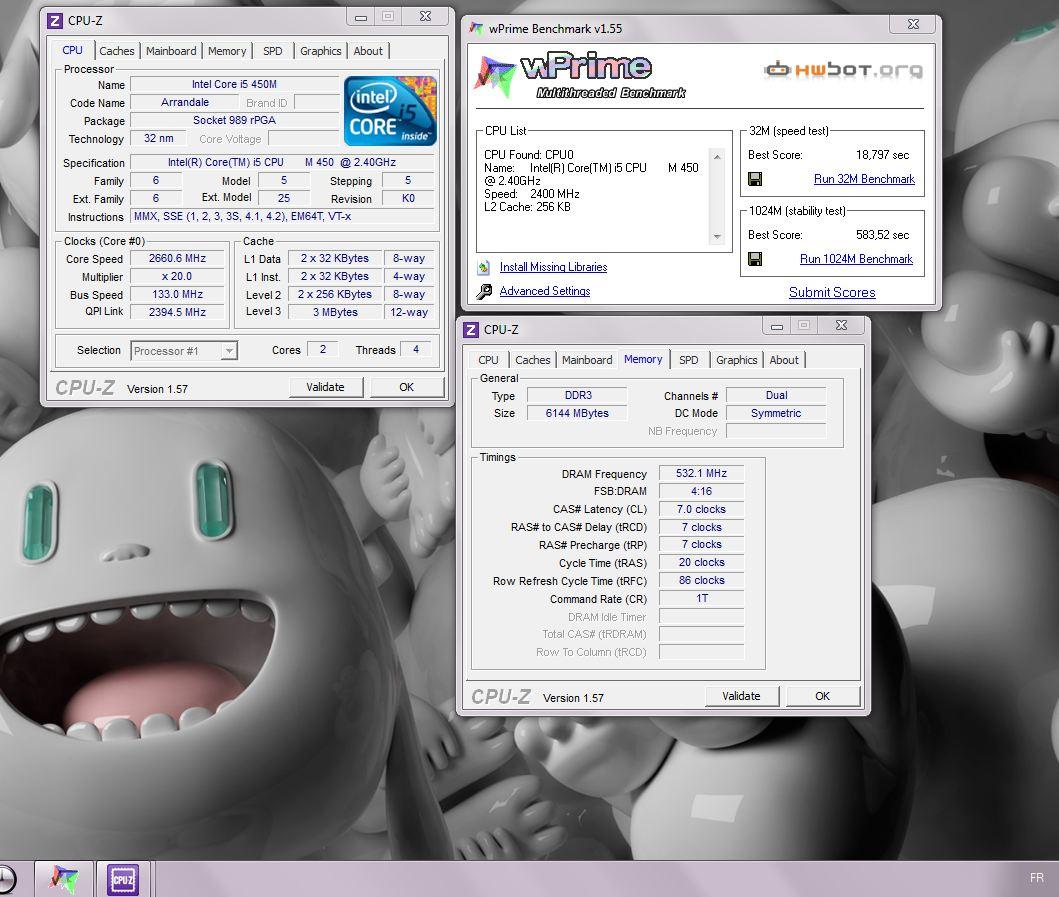This screenshot has height=897, width=1059.
Task: Click the Z icon in the lower CPU-Z title bar
Action: coord(471,330)
